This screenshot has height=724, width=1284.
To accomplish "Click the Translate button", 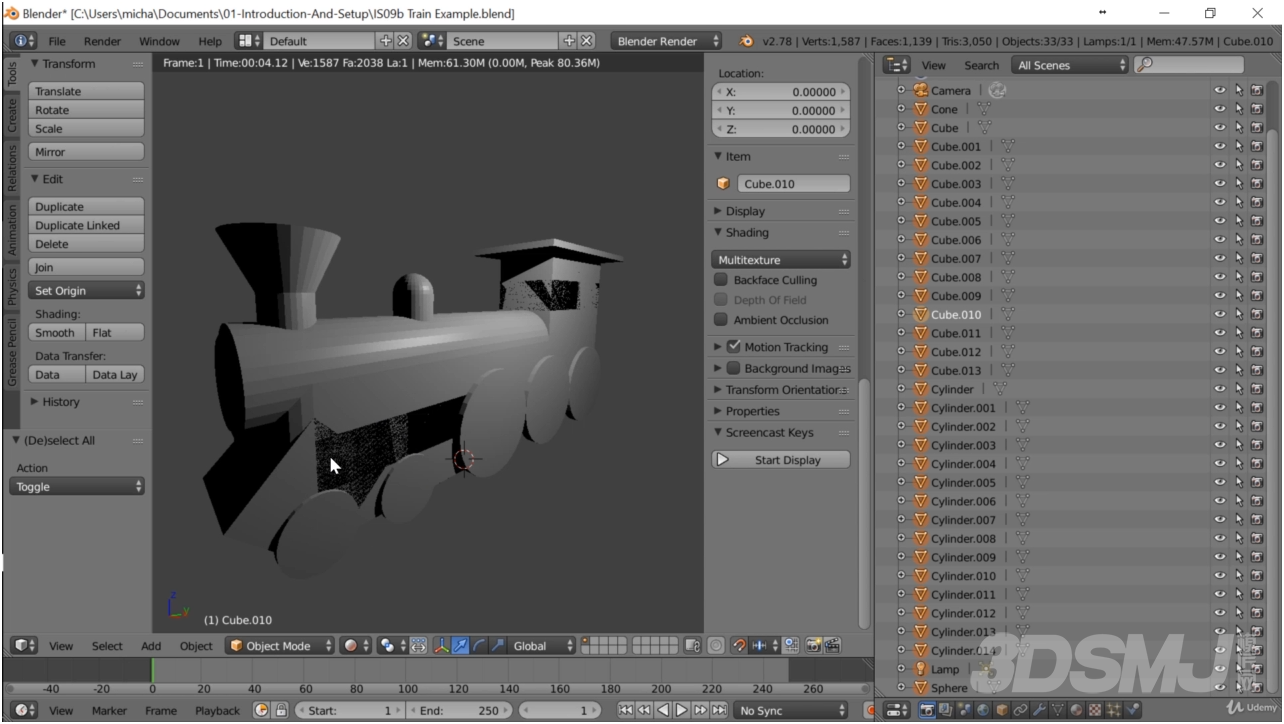I will tap(87, 91).
